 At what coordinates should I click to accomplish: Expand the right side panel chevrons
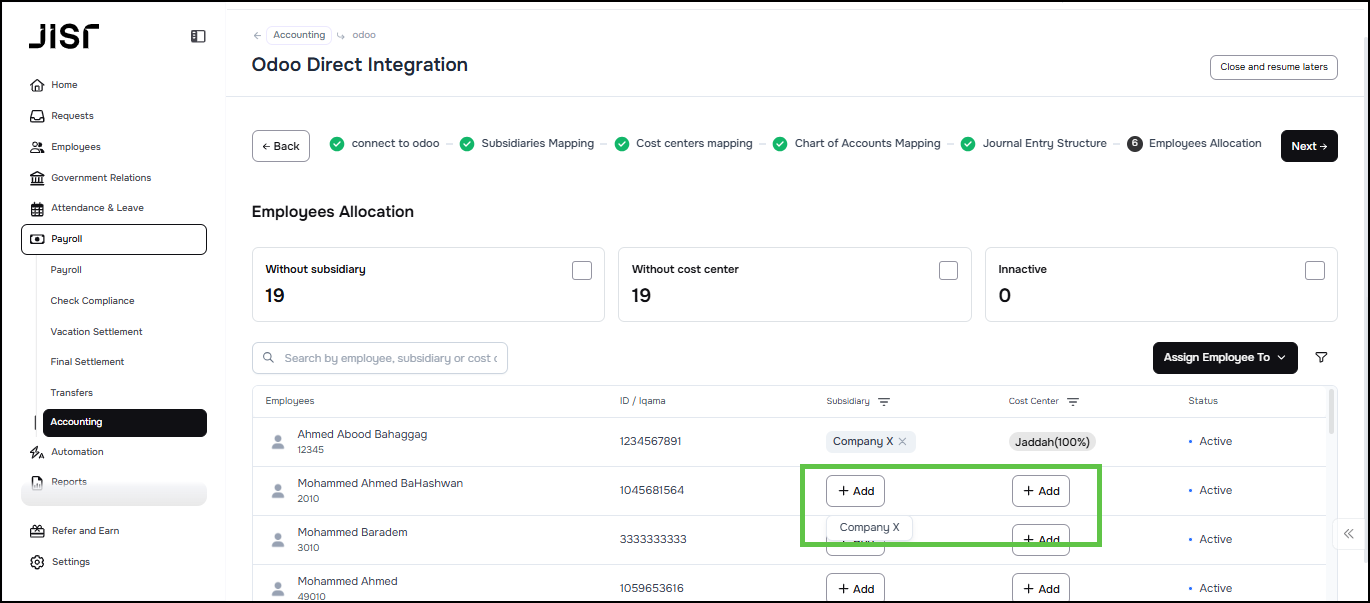pos(1349,534)
